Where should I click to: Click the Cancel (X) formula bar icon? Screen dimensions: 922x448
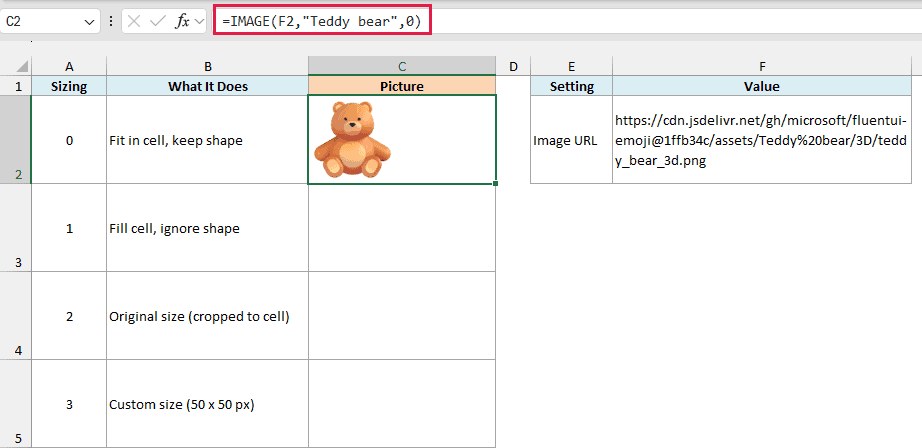[134, 22]
